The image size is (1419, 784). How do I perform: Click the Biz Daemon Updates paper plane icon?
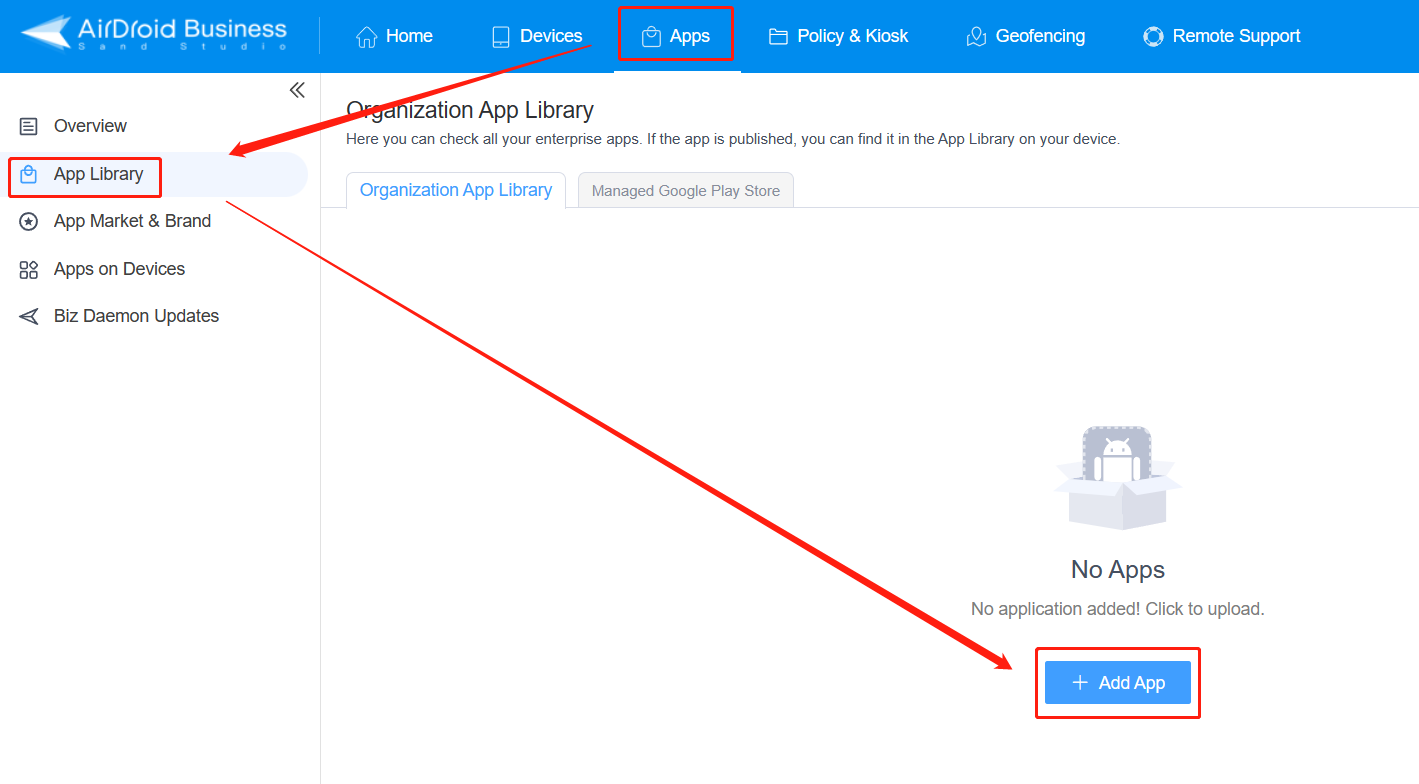click(29, 317)
